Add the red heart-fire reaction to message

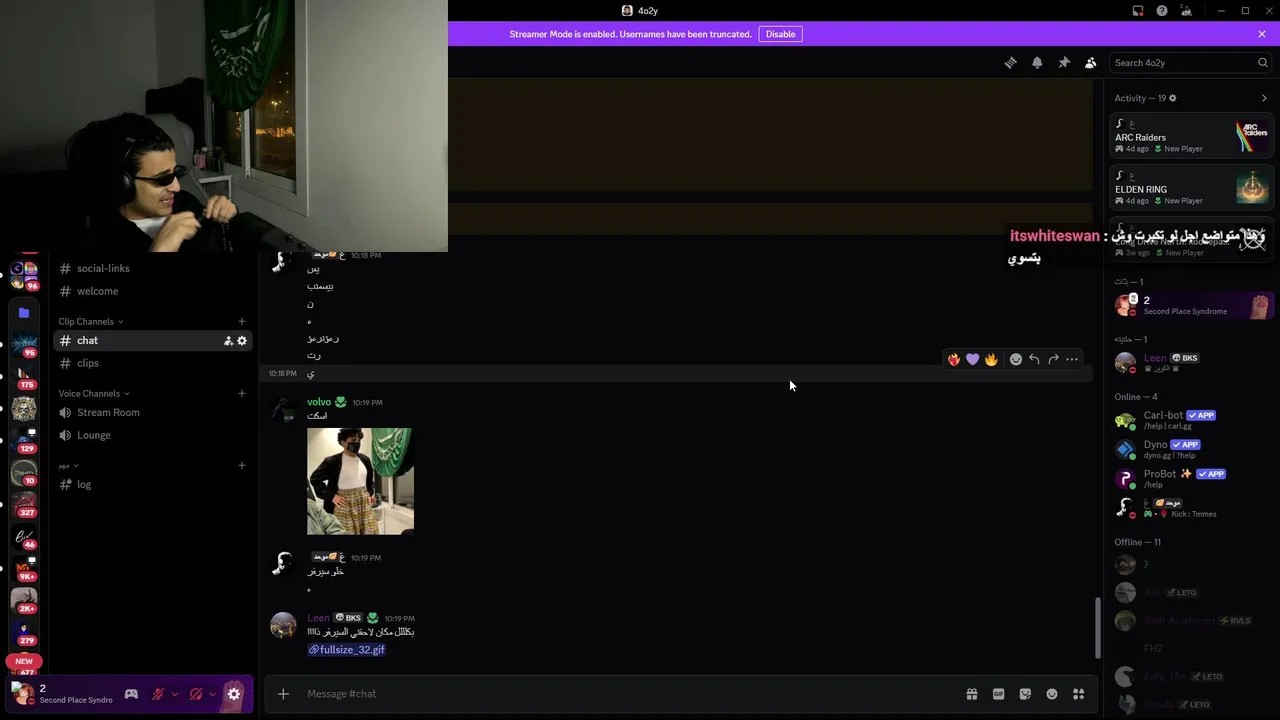[954, 359]
